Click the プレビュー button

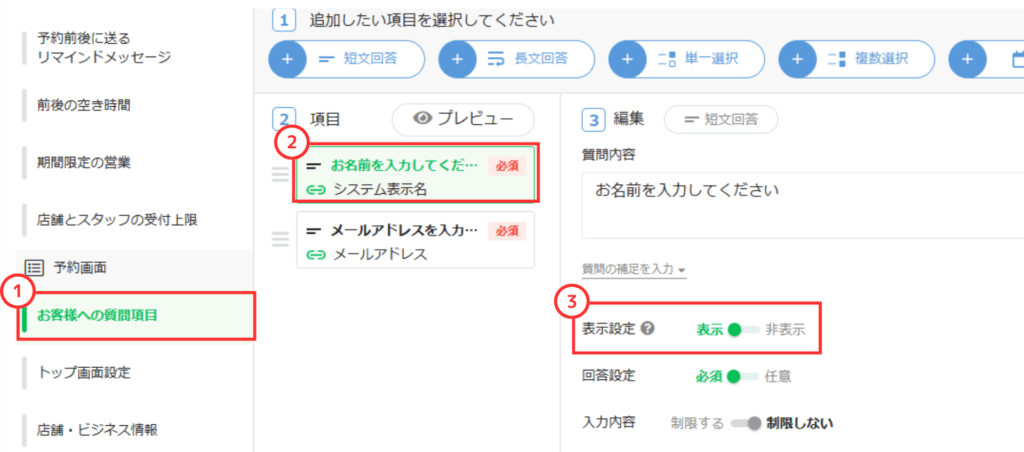coord(463,119)
